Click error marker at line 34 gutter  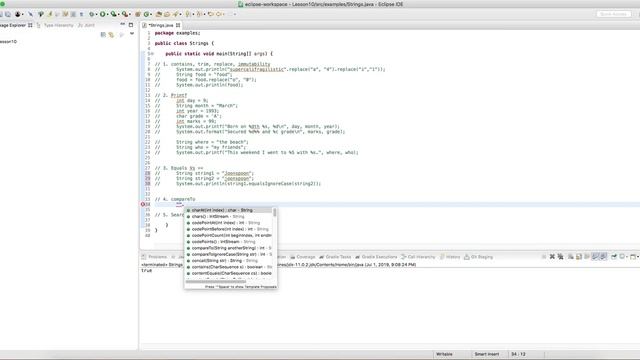tap(143, 204)
